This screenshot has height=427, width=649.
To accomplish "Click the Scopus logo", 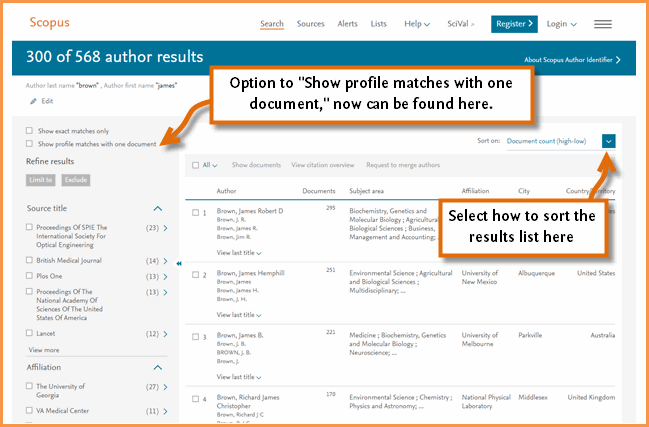I will [x=49, y=23].
